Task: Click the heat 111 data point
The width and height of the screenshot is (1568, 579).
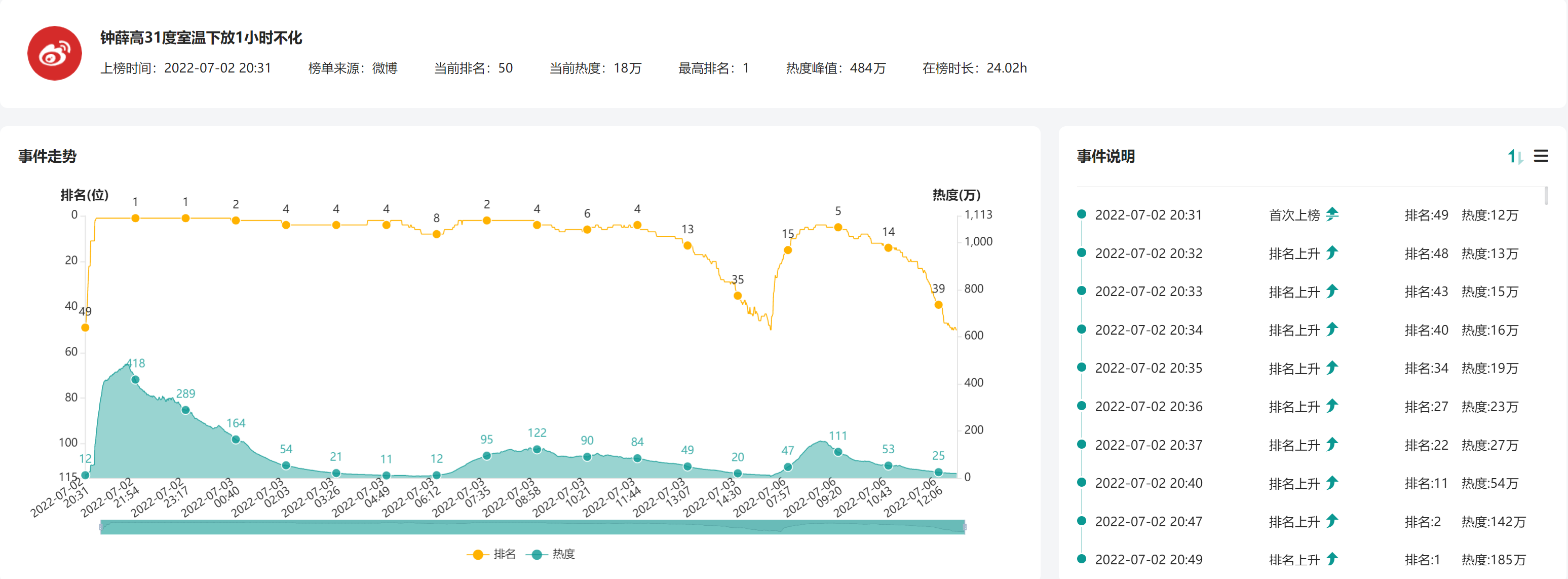Action: point(837,452)
